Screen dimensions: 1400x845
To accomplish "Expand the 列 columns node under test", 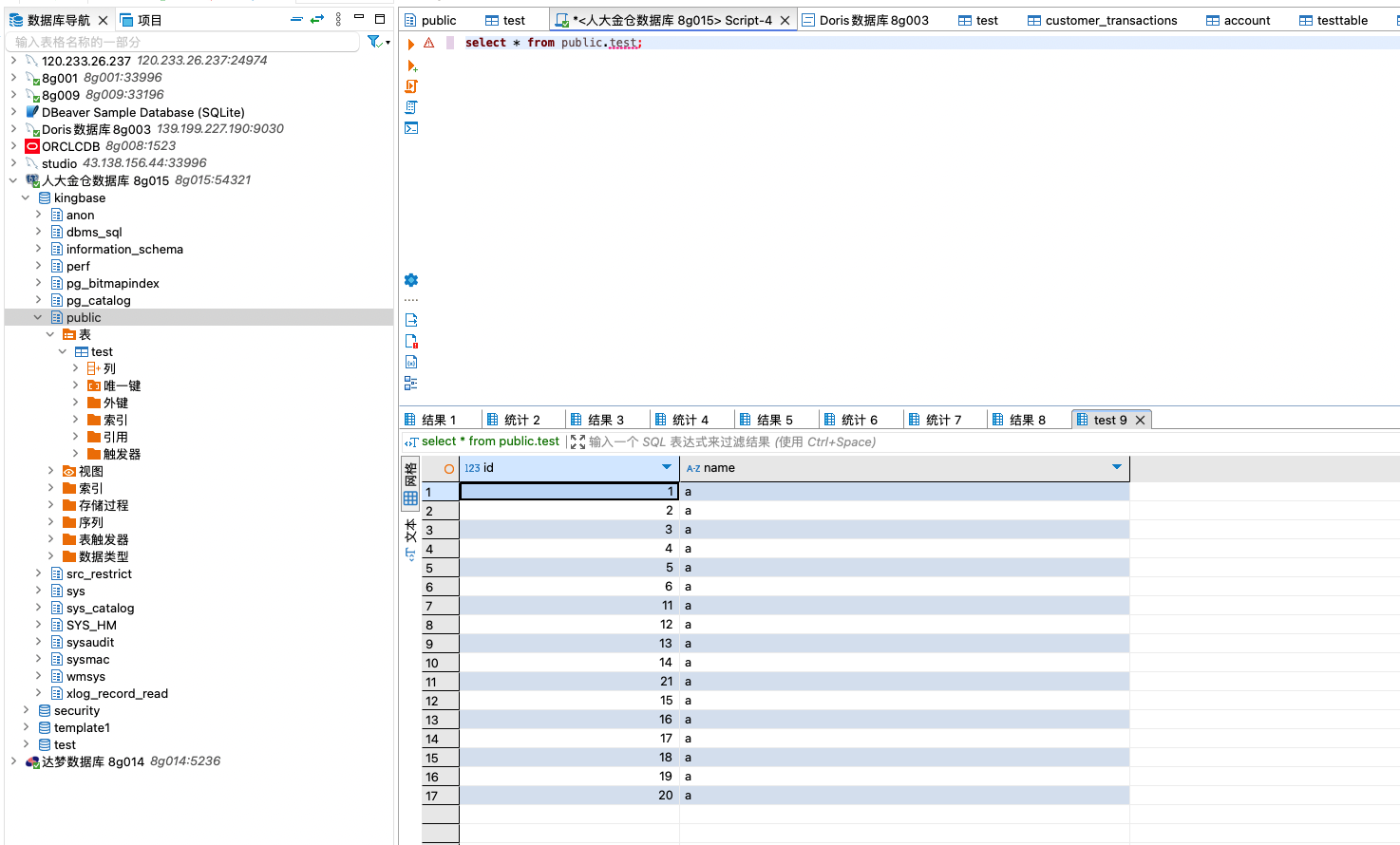I will point(75,368).
